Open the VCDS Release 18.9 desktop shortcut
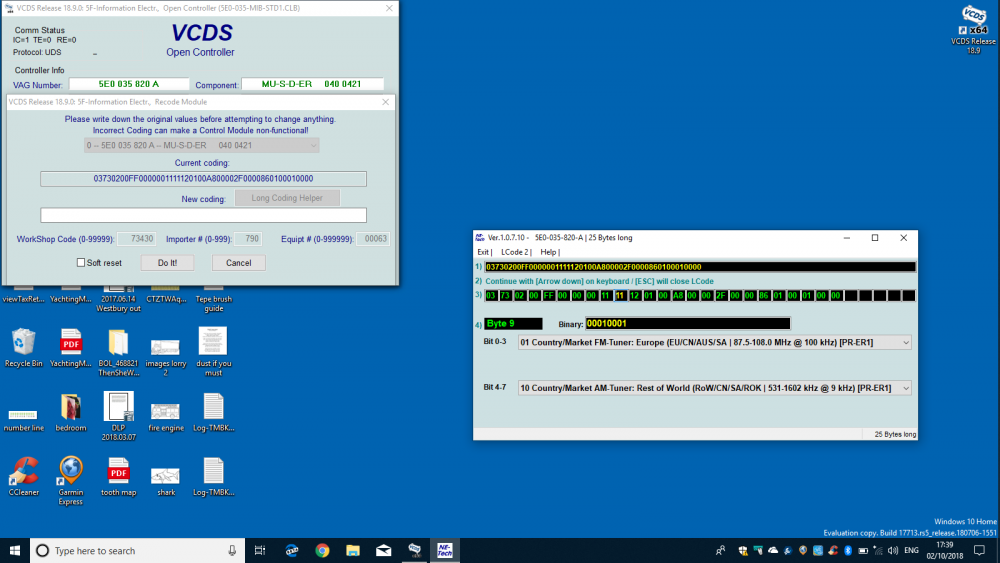Image resolution: width=1000 pixels, height=563 pixels. coord(973,29)
